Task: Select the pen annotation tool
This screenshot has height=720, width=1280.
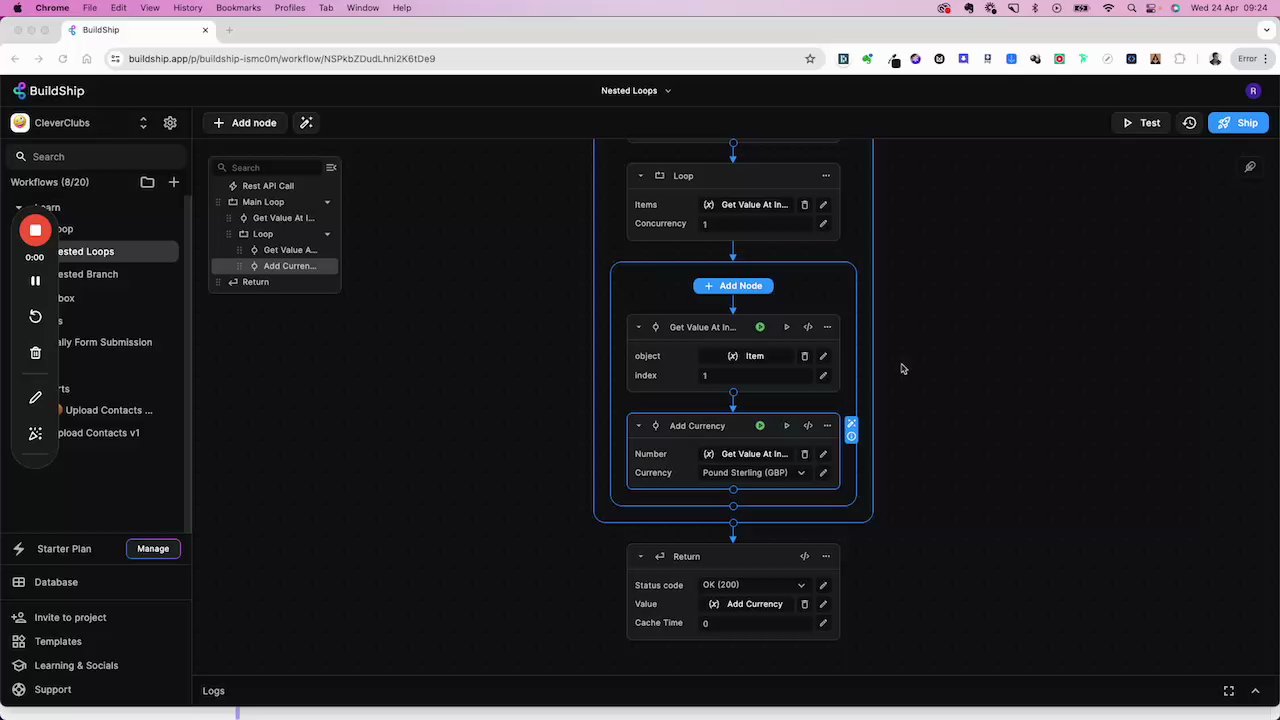Action: [x=35, y=397]
